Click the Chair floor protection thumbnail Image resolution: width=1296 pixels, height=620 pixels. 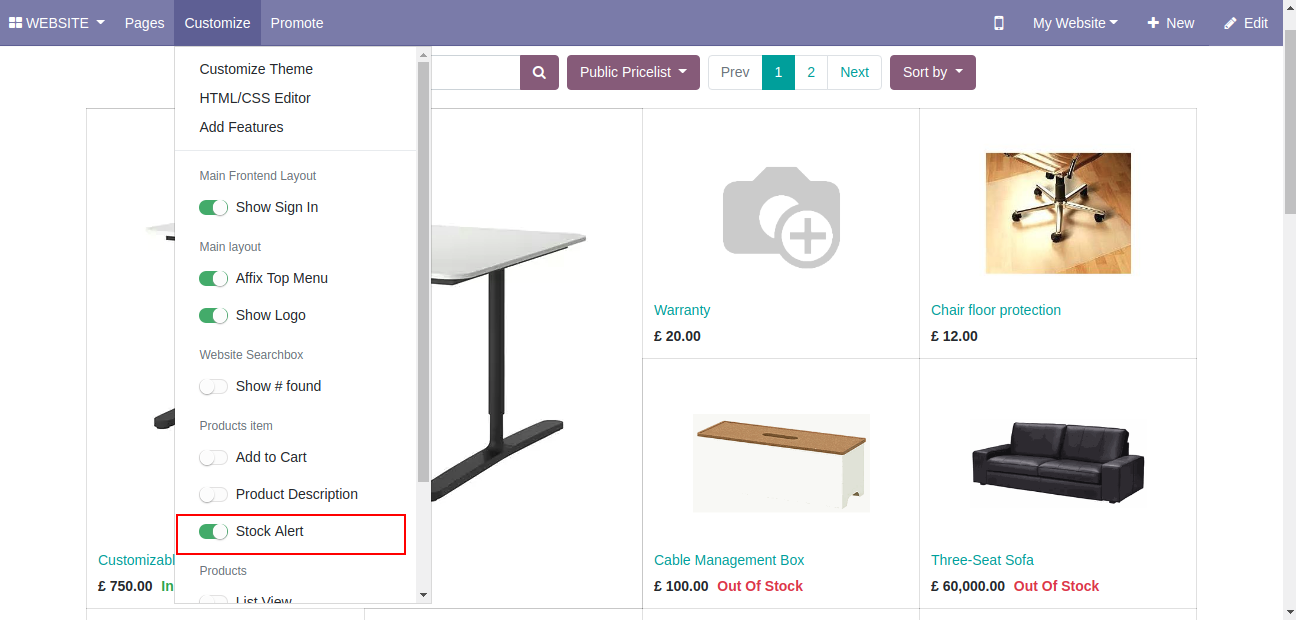point(1058,213)
